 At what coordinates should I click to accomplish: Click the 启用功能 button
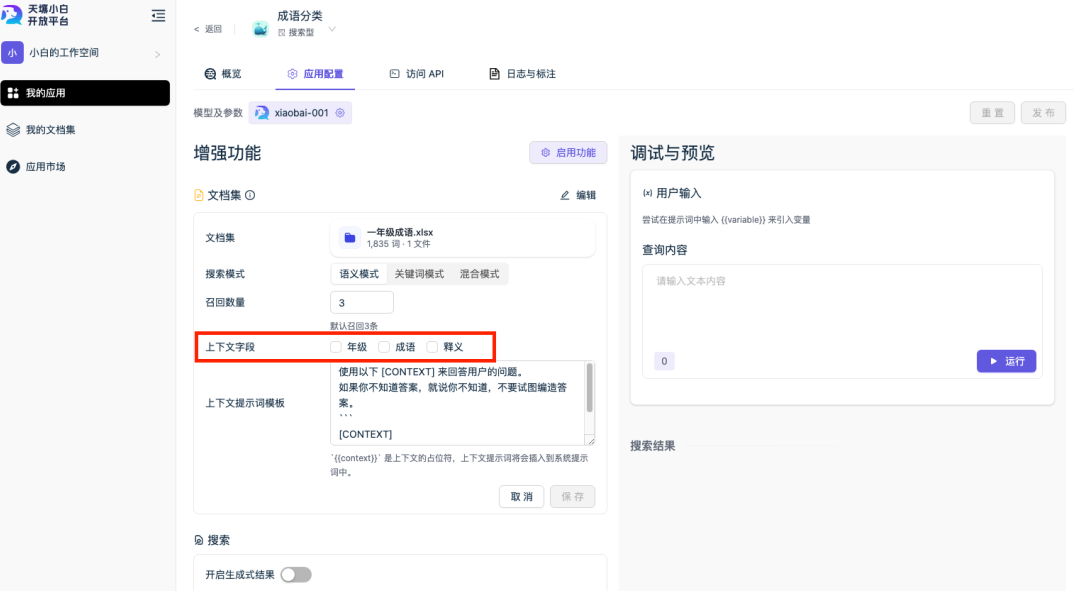(568, 153)
